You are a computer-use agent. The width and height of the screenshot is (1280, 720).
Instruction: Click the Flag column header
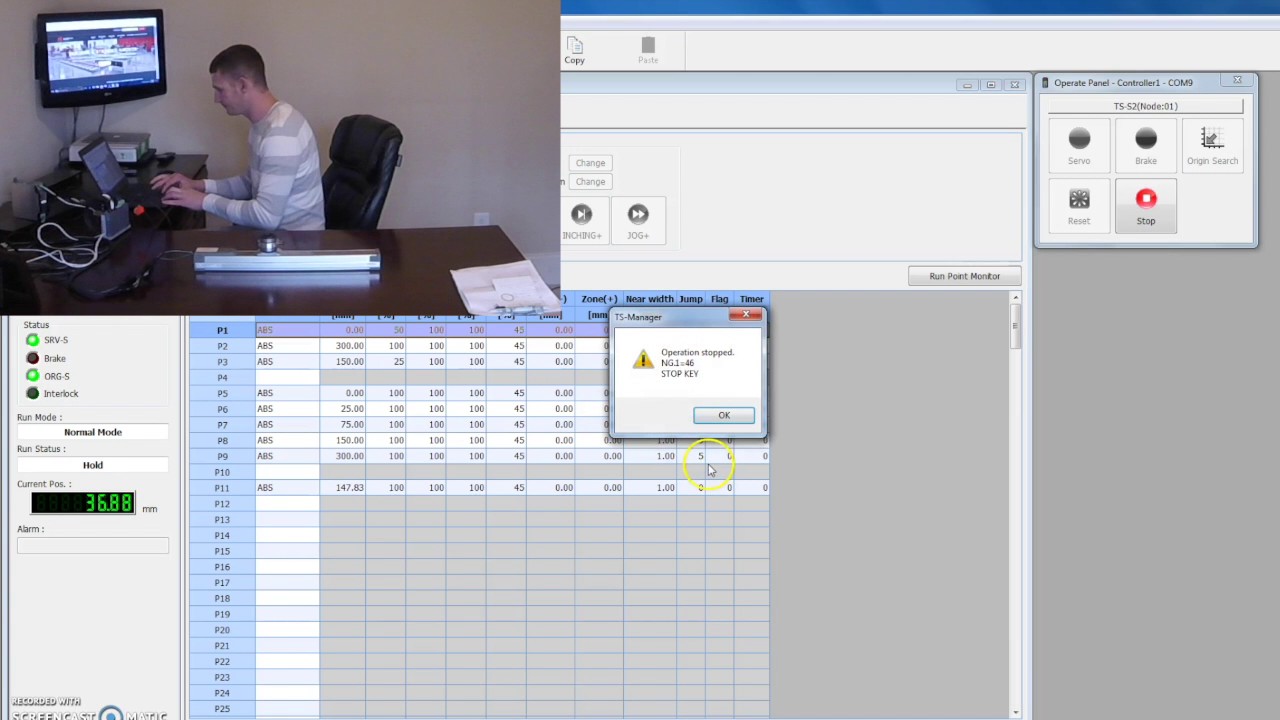coord(720,299)
